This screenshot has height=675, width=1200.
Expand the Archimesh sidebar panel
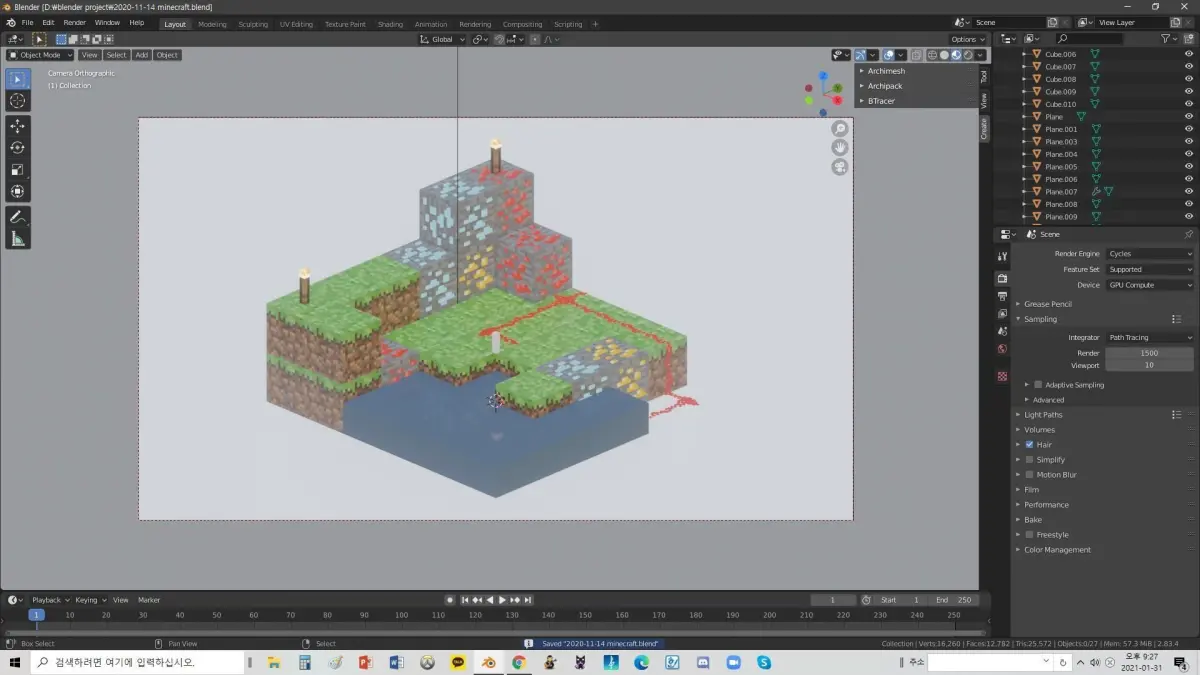tap(886, 71)
